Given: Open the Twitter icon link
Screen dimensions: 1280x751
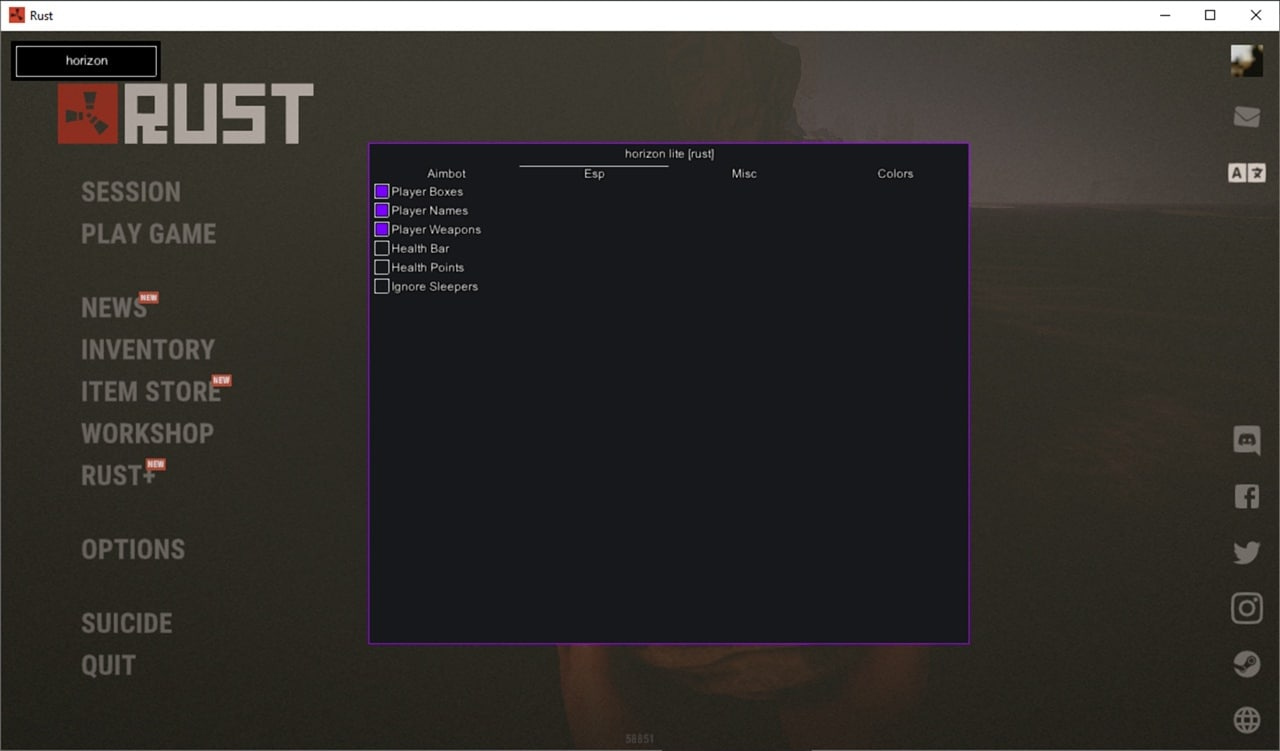Looking at the screenshot, I should tap(1246, 552).
